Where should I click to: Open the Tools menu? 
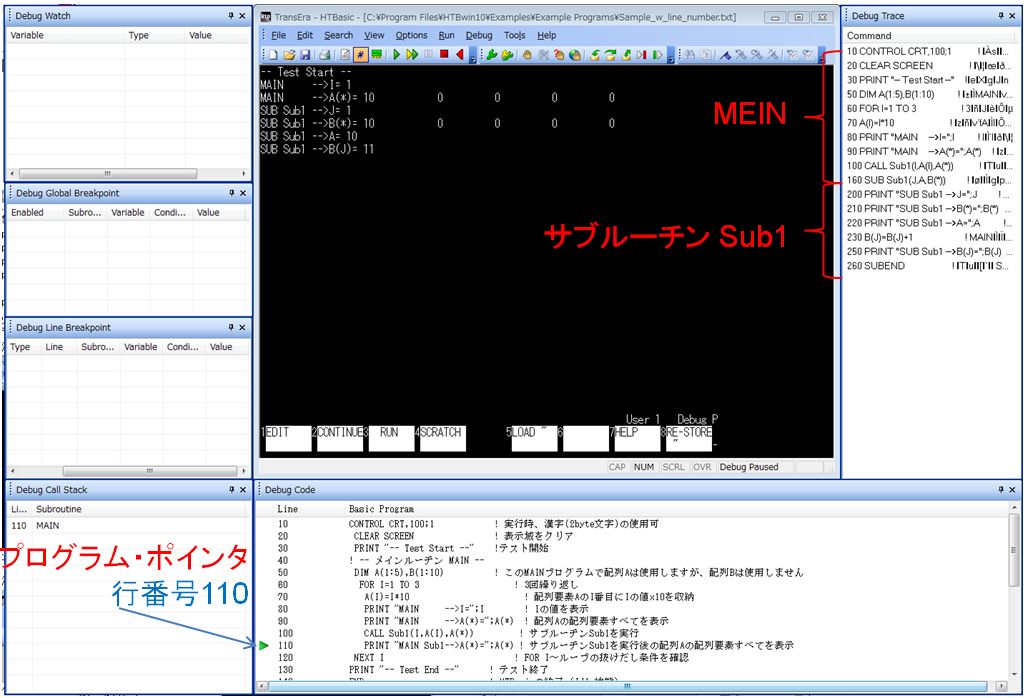pos(514,35)
